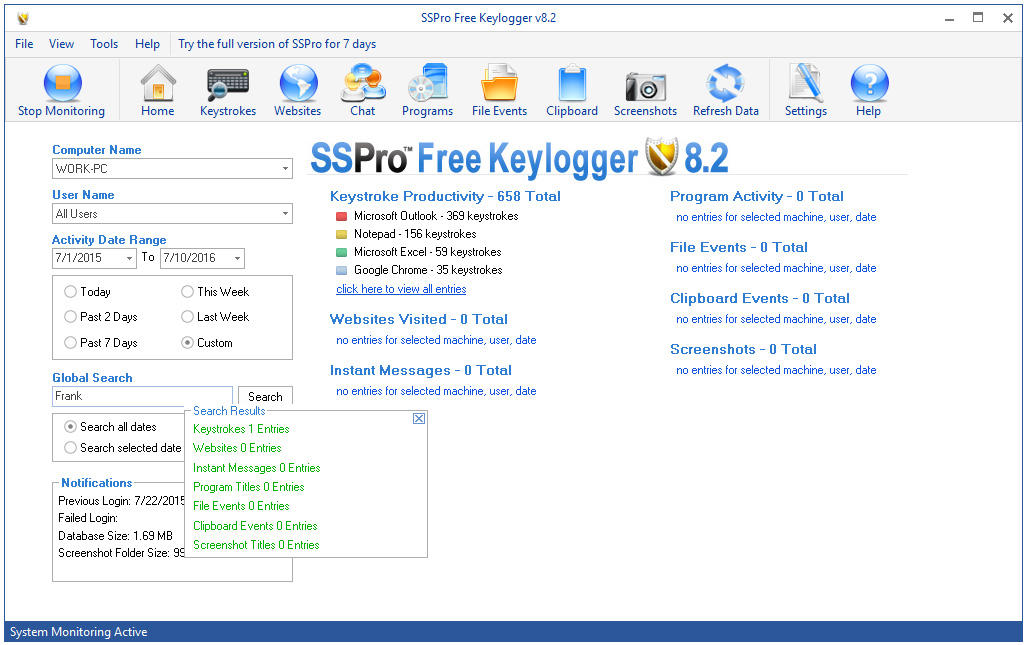Click Clipboard Events - 0 Total heading
Viewport: 1028px width, 645px height.
click(760, 298)
